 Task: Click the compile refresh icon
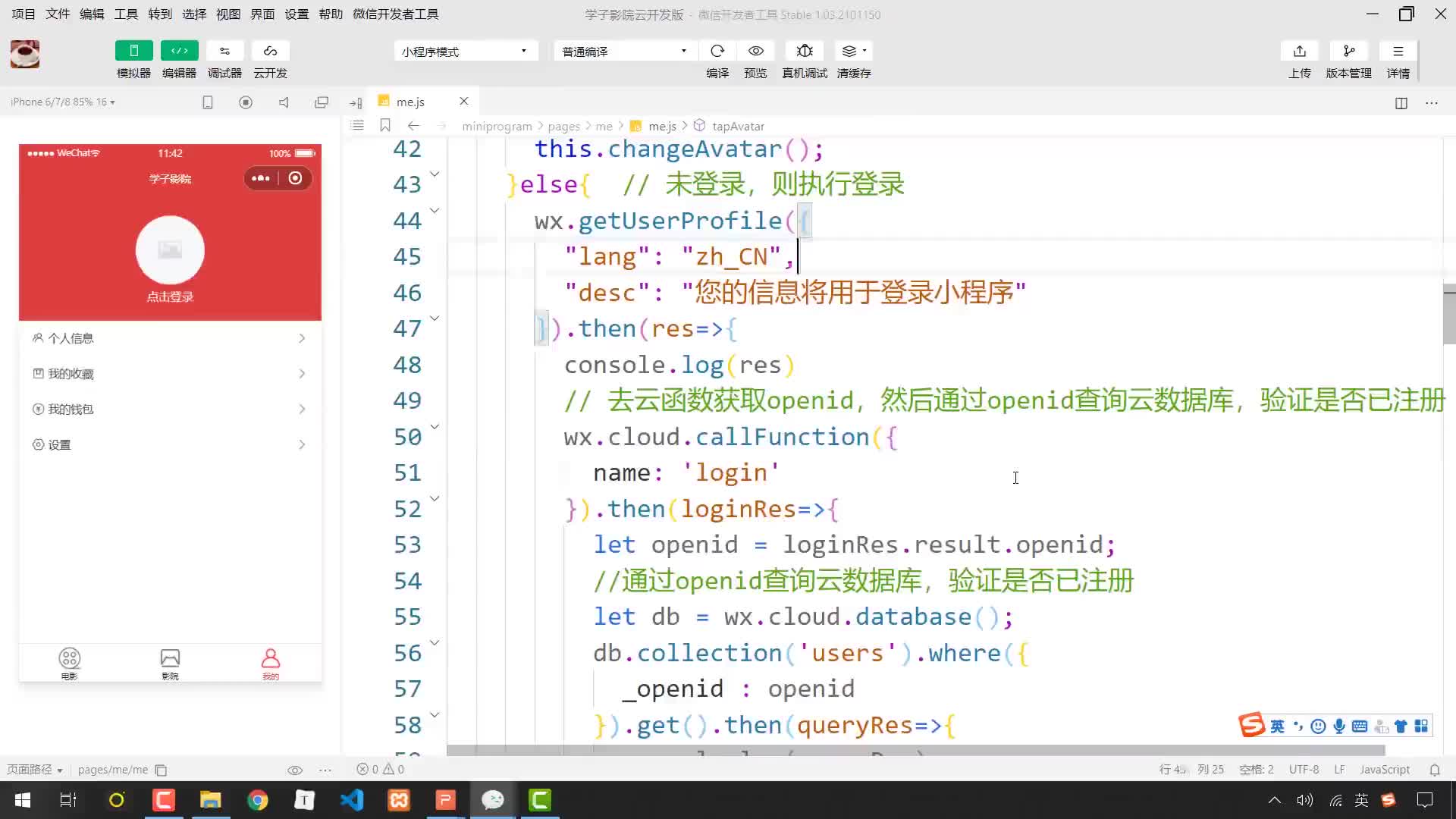[717, 51]
